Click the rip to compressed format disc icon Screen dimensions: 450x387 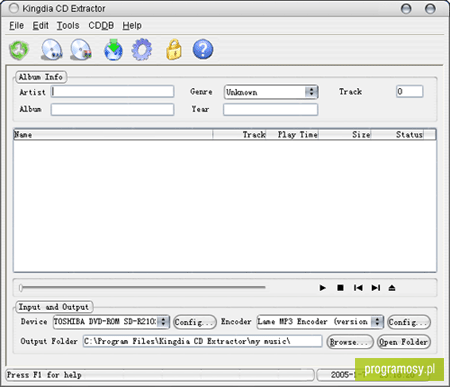(81, 50)
